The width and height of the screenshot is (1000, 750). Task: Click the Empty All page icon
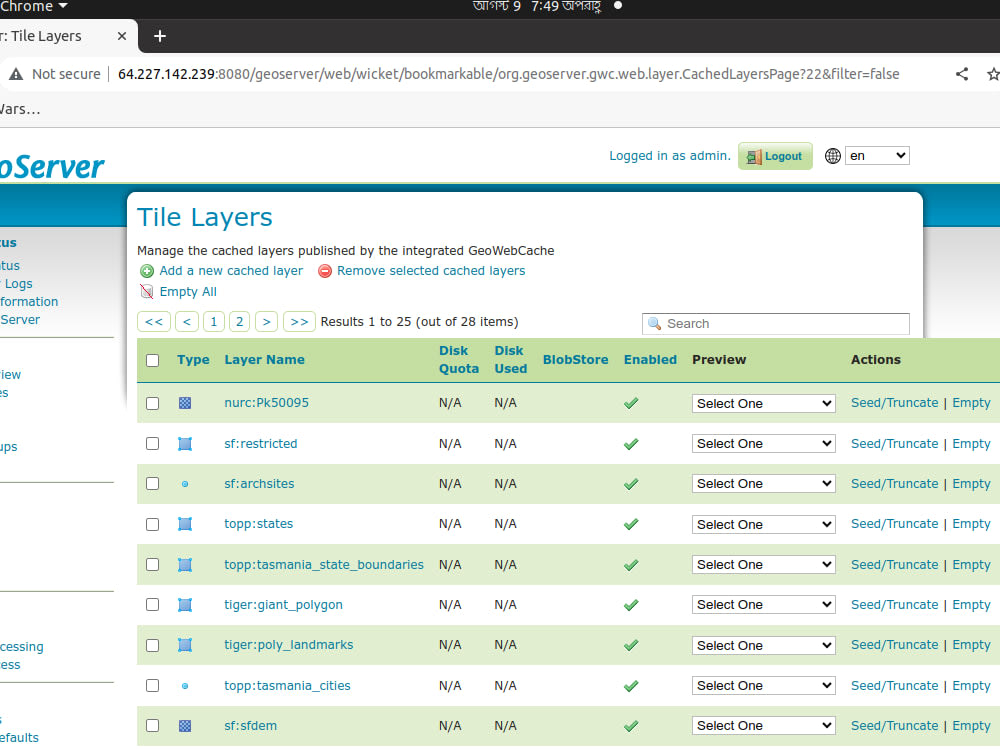(x=147, y=292)
